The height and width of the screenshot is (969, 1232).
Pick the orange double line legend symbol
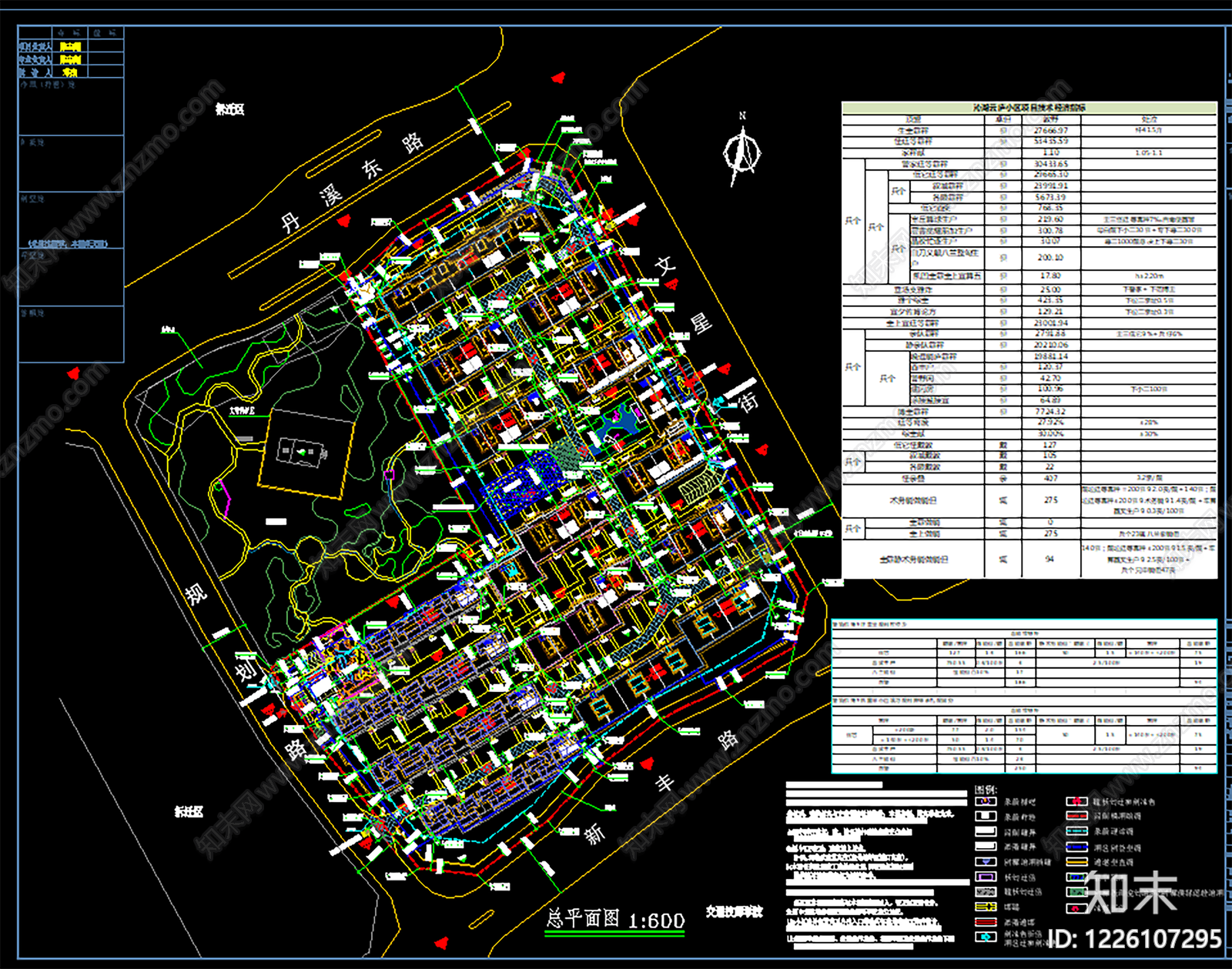[x=1076, y=862]
